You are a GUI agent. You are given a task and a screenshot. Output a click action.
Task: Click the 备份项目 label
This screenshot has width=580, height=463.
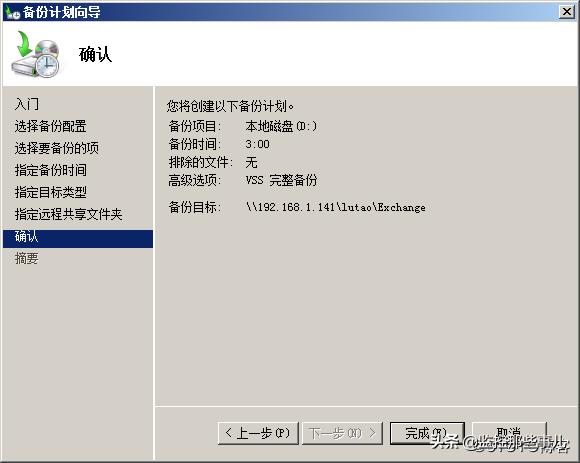(x=195, y=126)
